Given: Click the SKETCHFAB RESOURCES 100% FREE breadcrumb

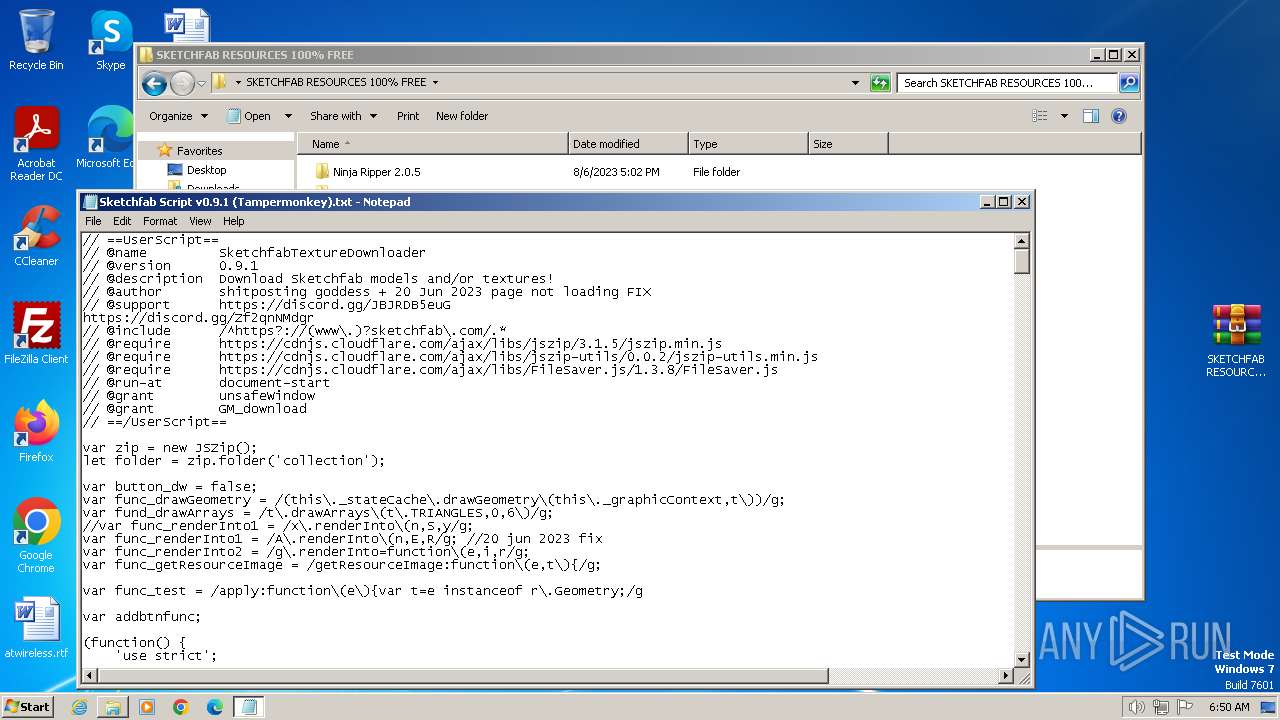Looking at the screenshot, I should click(x=336, y=83).
